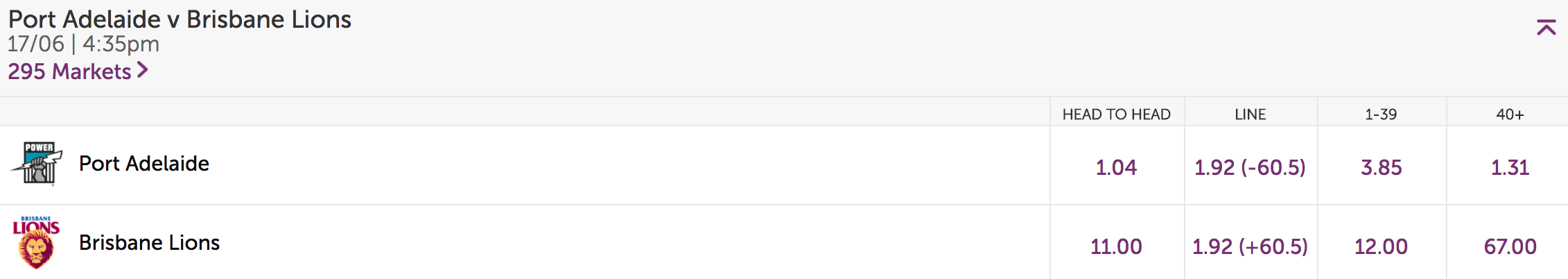Click the Brisbane Lions logo
The height and width of the screenshot is (279, 1568).
(x=36, y=242)
